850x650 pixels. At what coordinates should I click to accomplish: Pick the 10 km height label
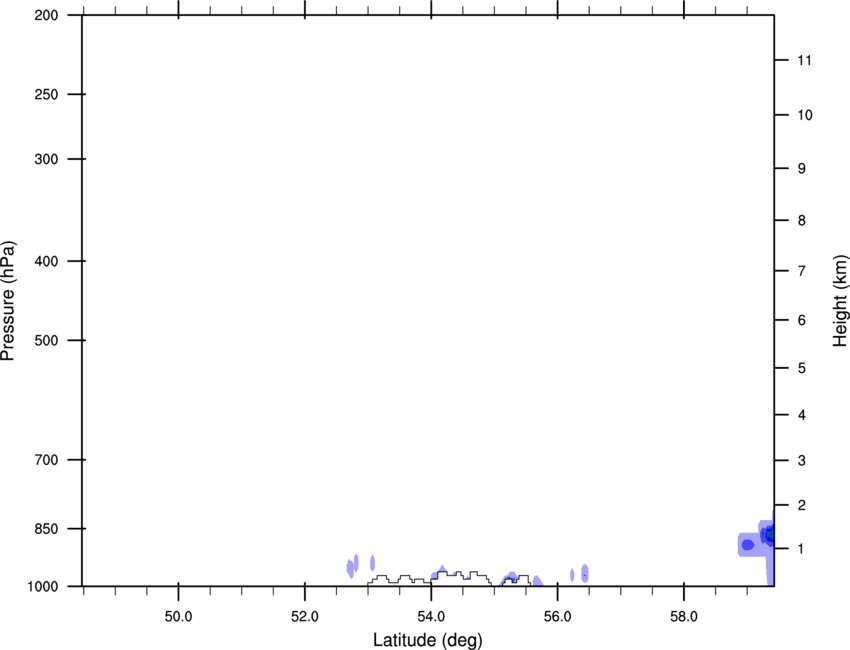(x=804, y=115)
